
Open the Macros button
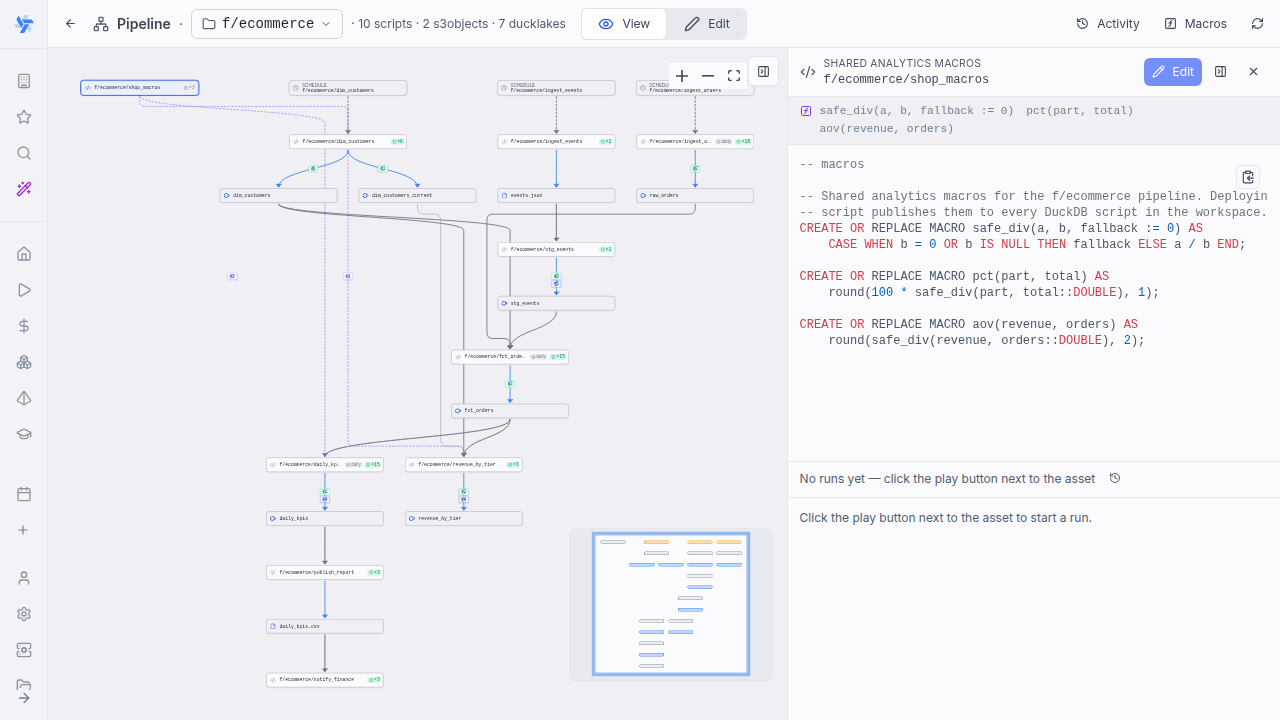pos(1195,24)
